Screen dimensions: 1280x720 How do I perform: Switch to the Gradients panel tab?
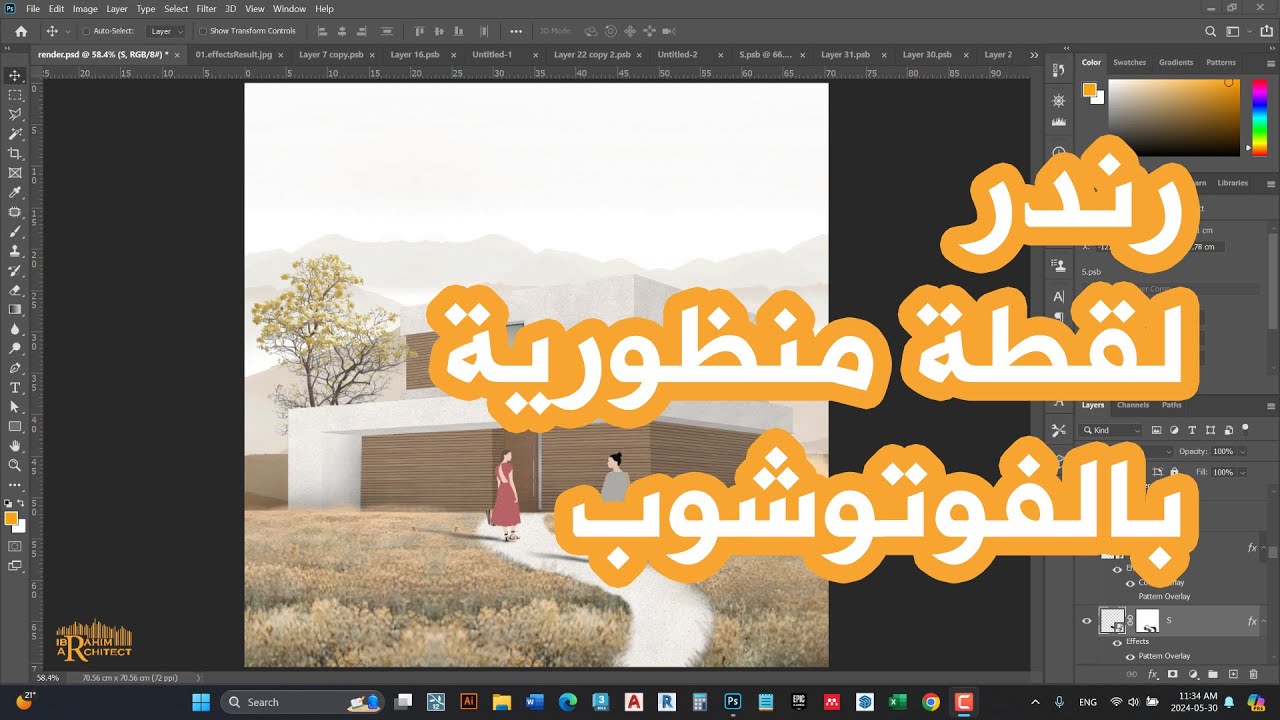pos(1176,62)
